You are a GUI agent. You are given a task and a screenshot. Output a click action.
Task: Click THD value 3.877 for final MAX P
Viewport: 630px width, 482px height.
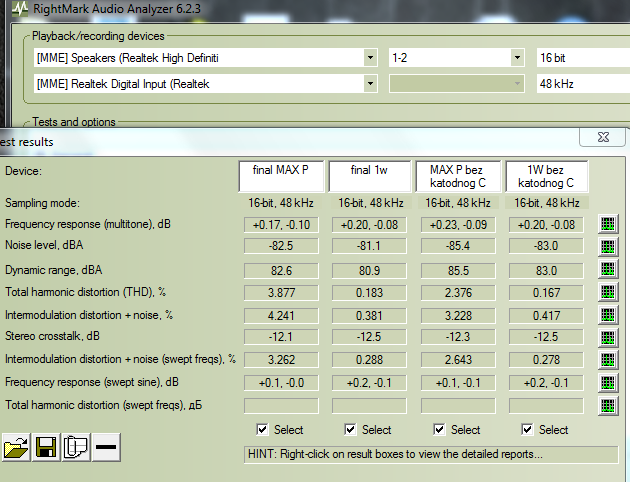[x=281, y=293]
